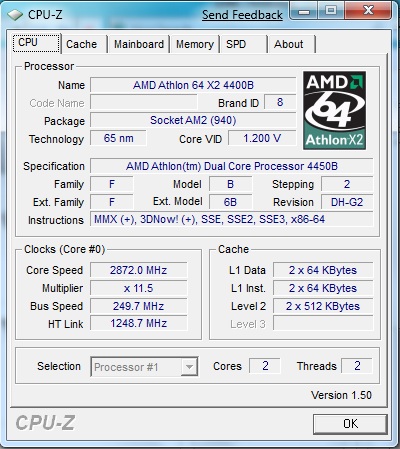This screenshot has height=449, width=400.
Task: Select the Memory tab
Action: 195,44
